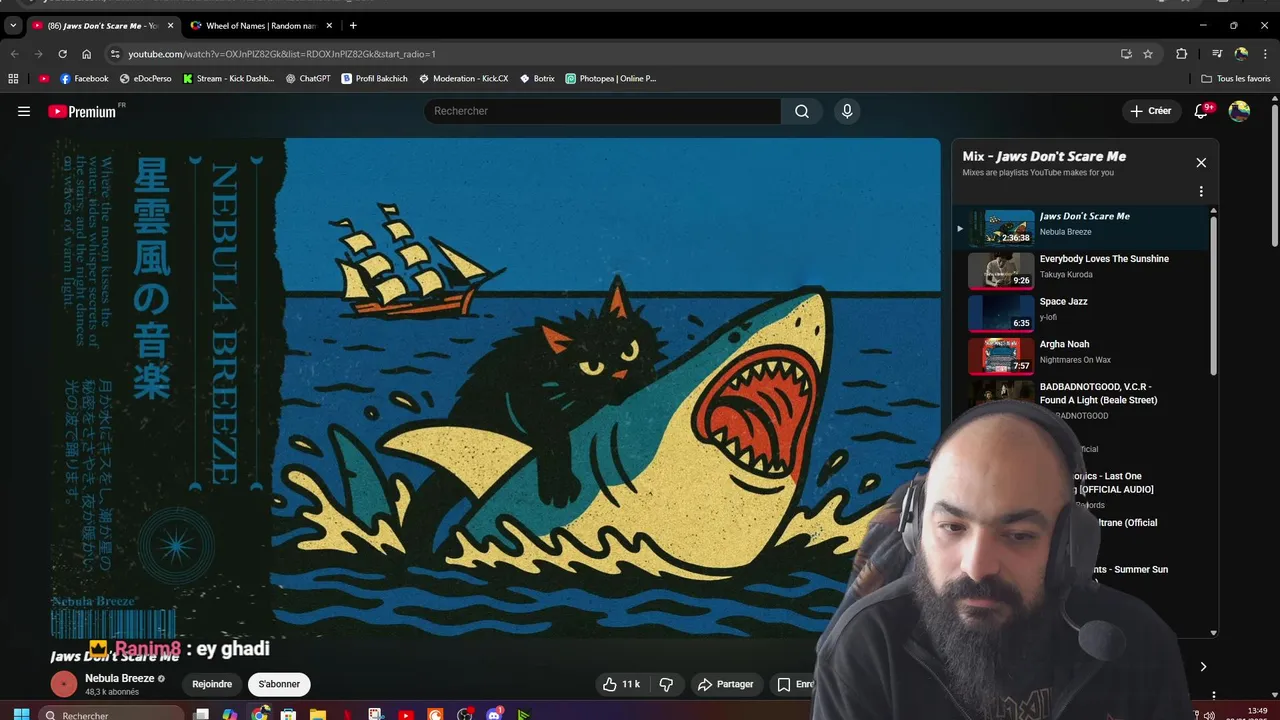Click the Créer button

coord(1150,111)
